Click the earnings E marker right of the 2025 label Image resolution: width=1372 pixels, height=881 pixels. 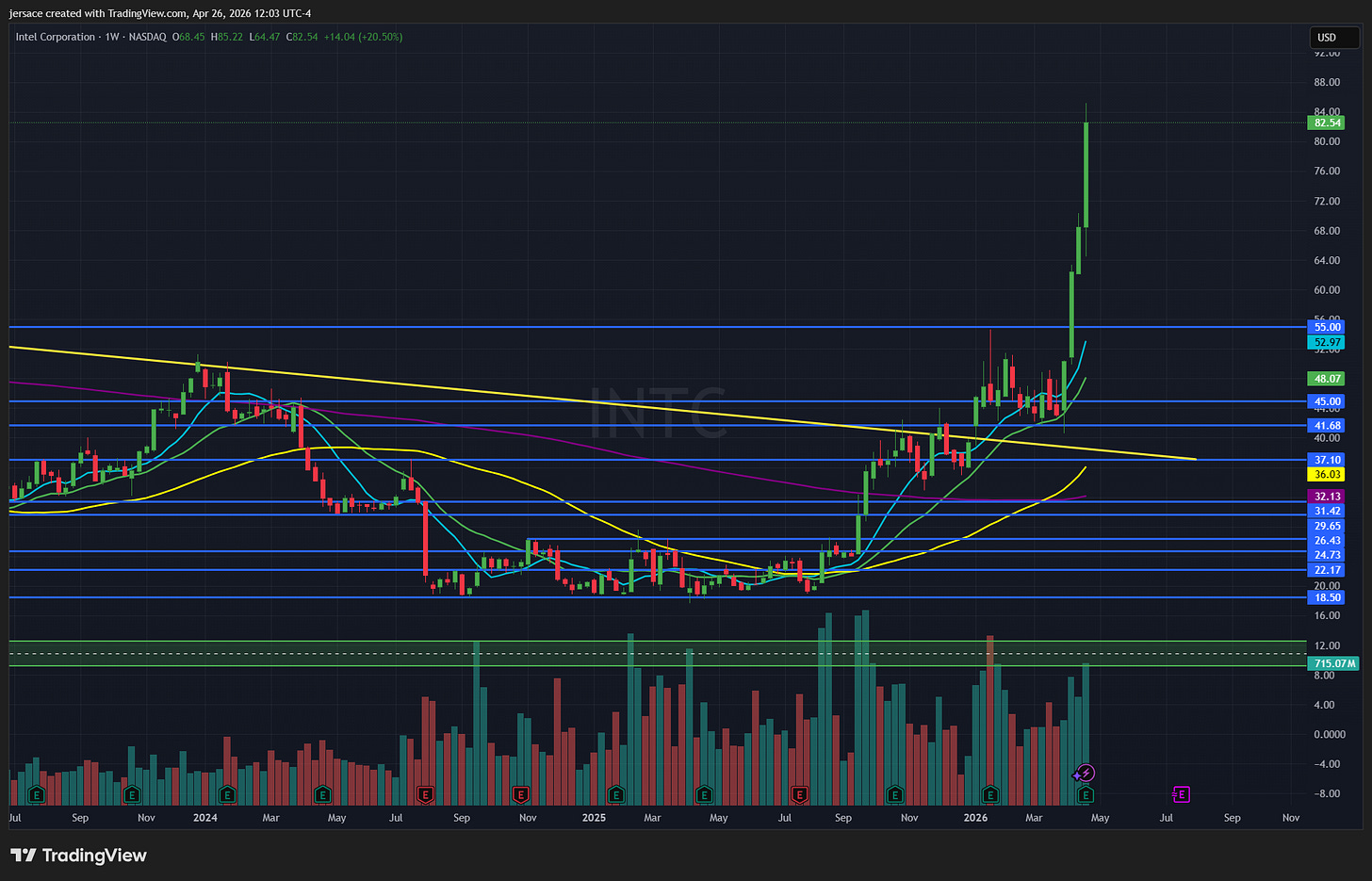point(616,794)
